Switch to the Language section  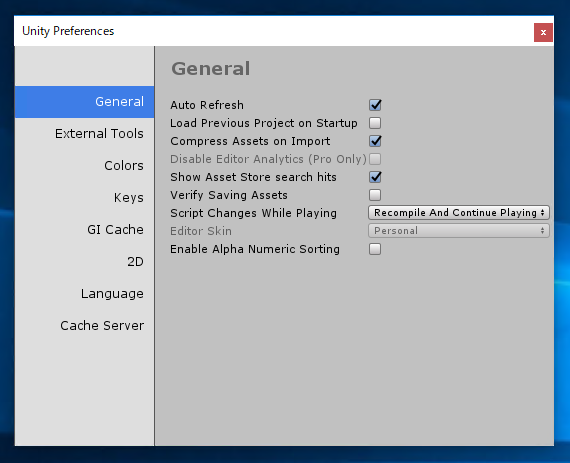85,294
